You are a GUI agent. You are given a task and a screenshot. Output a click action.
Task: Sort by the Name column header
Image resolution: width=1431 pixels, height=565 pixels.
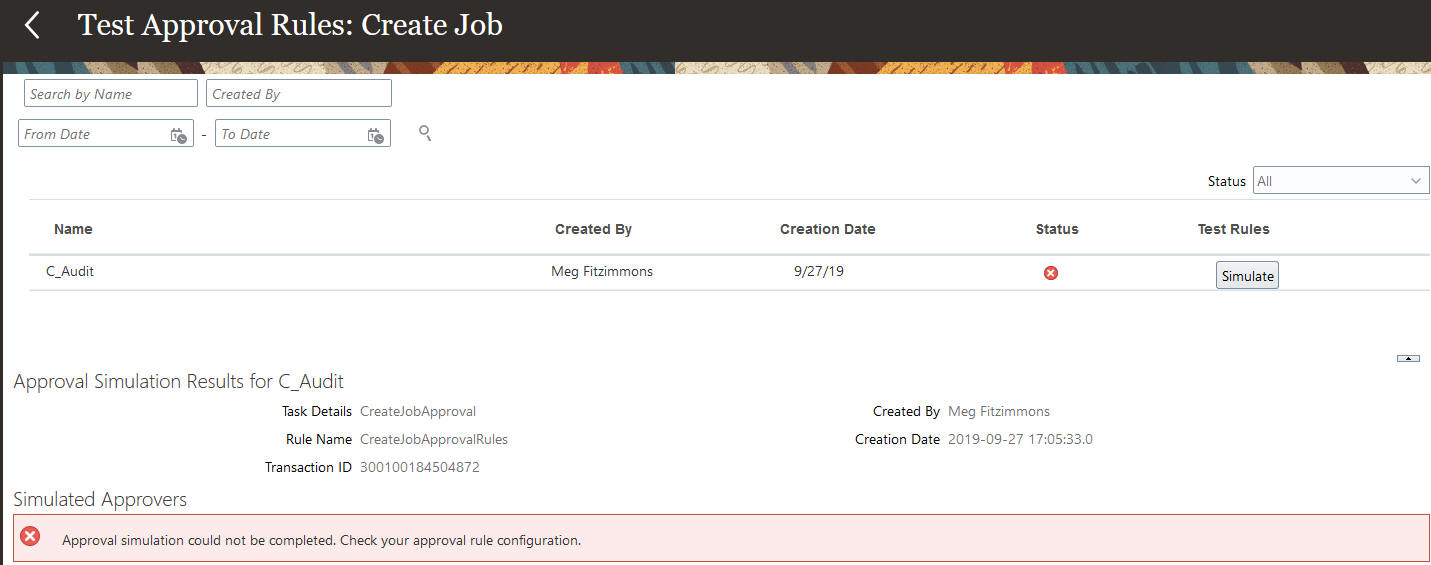(x=73, y=229)
